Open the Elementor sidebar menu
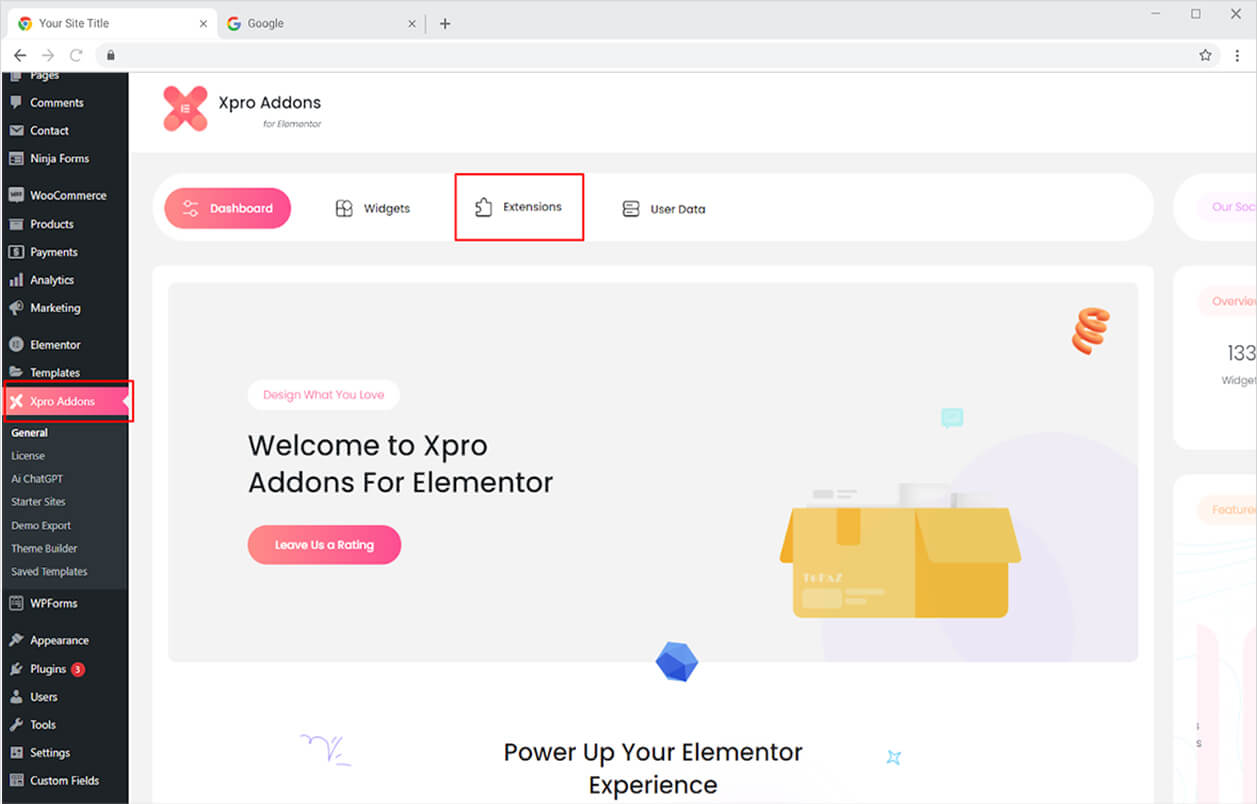Image resolution: width=1257 pixels, height=804 pixels. [55, 345]
